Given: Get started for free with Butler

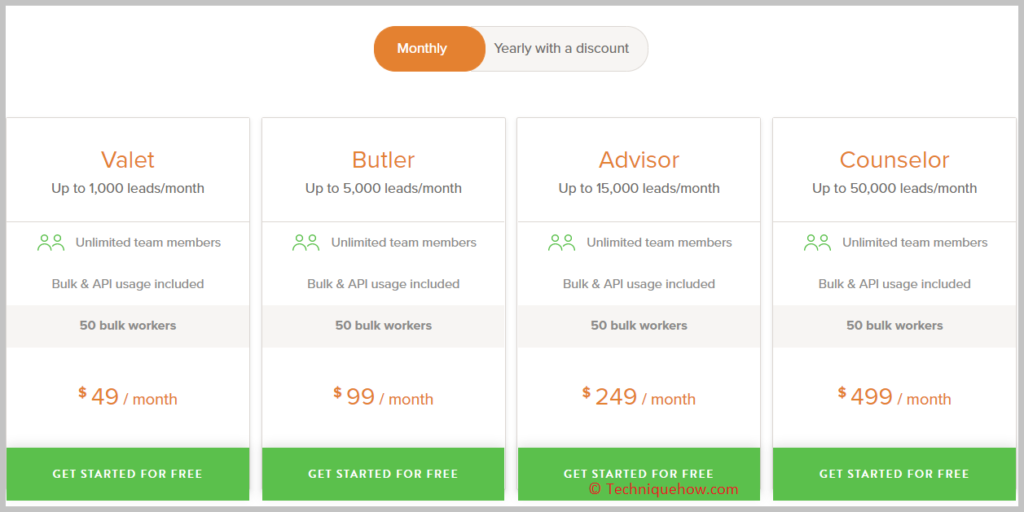Looking at the screenshot, I should [383, 474].
